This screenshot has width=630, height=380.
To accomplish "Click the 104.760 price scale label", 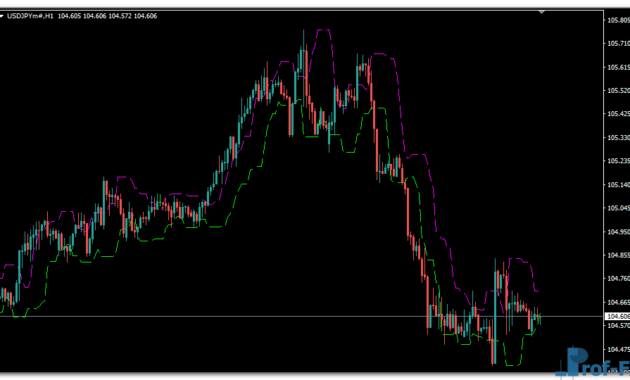I will [618, 278].
